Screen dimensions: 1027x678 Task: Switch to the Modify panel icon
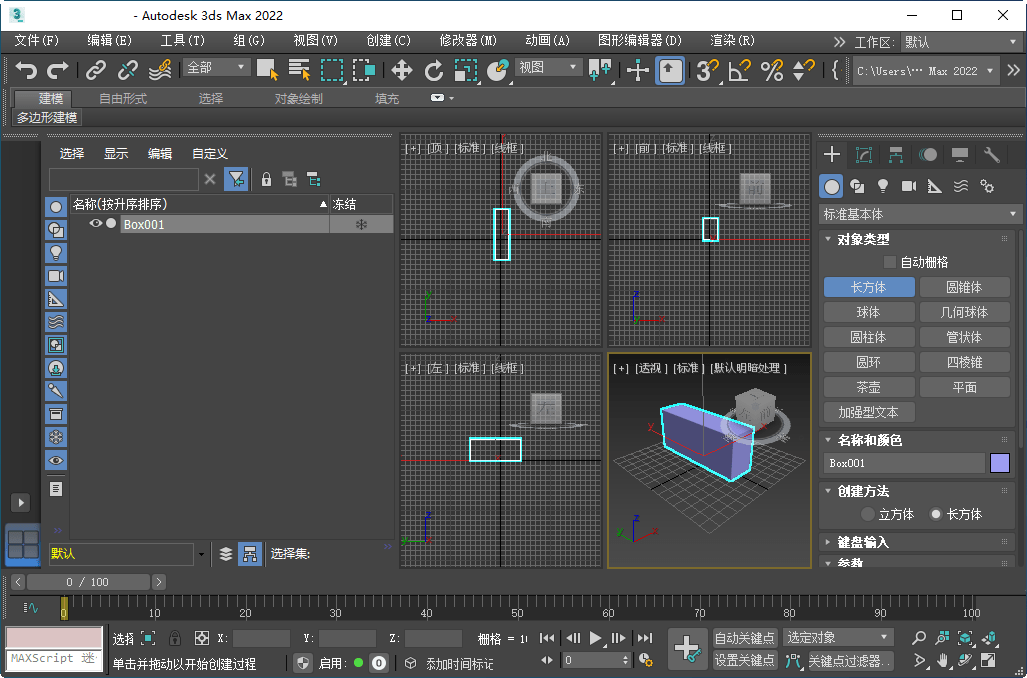point(866,155)
